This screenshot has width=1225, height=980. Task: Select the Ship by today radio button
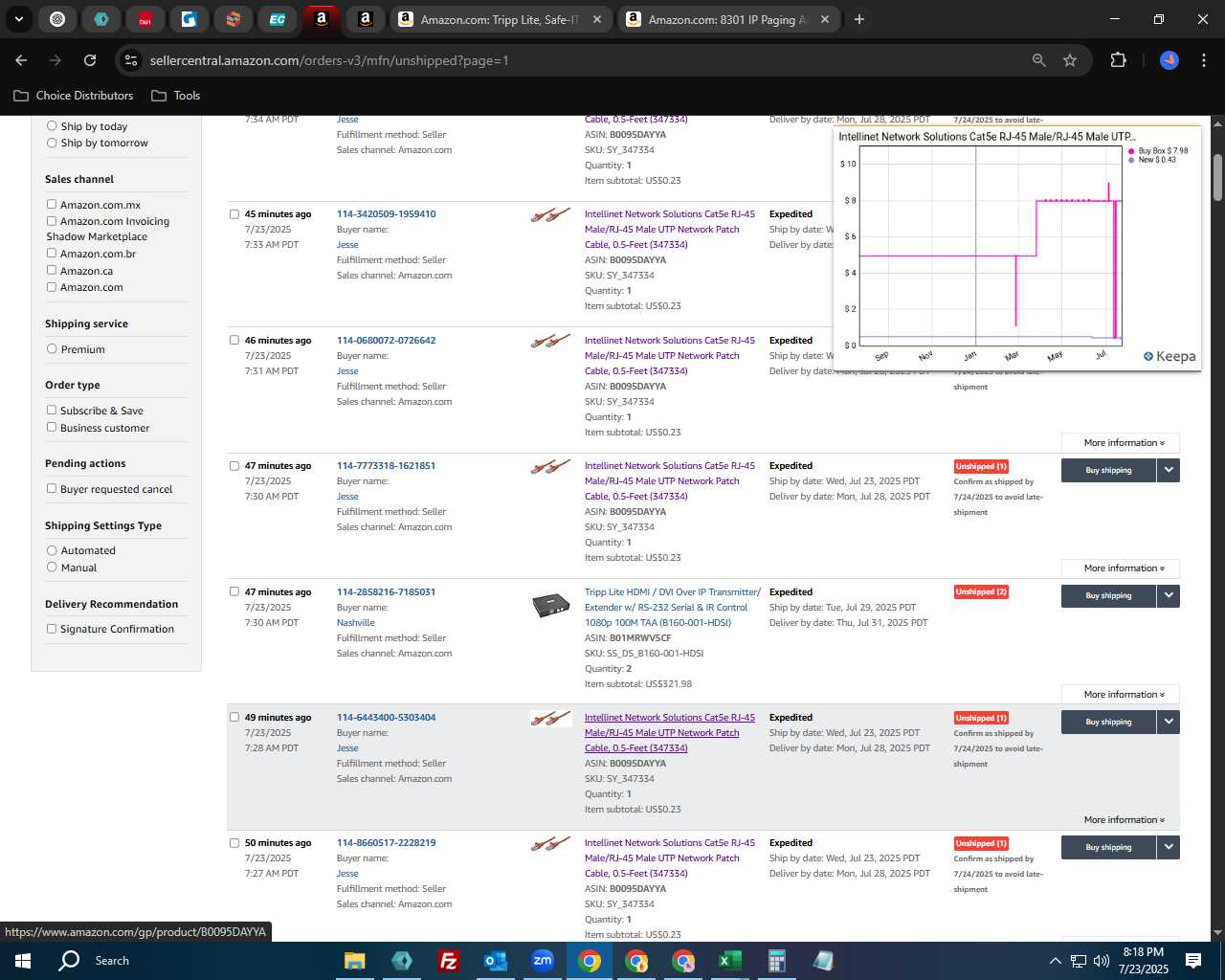52,125
